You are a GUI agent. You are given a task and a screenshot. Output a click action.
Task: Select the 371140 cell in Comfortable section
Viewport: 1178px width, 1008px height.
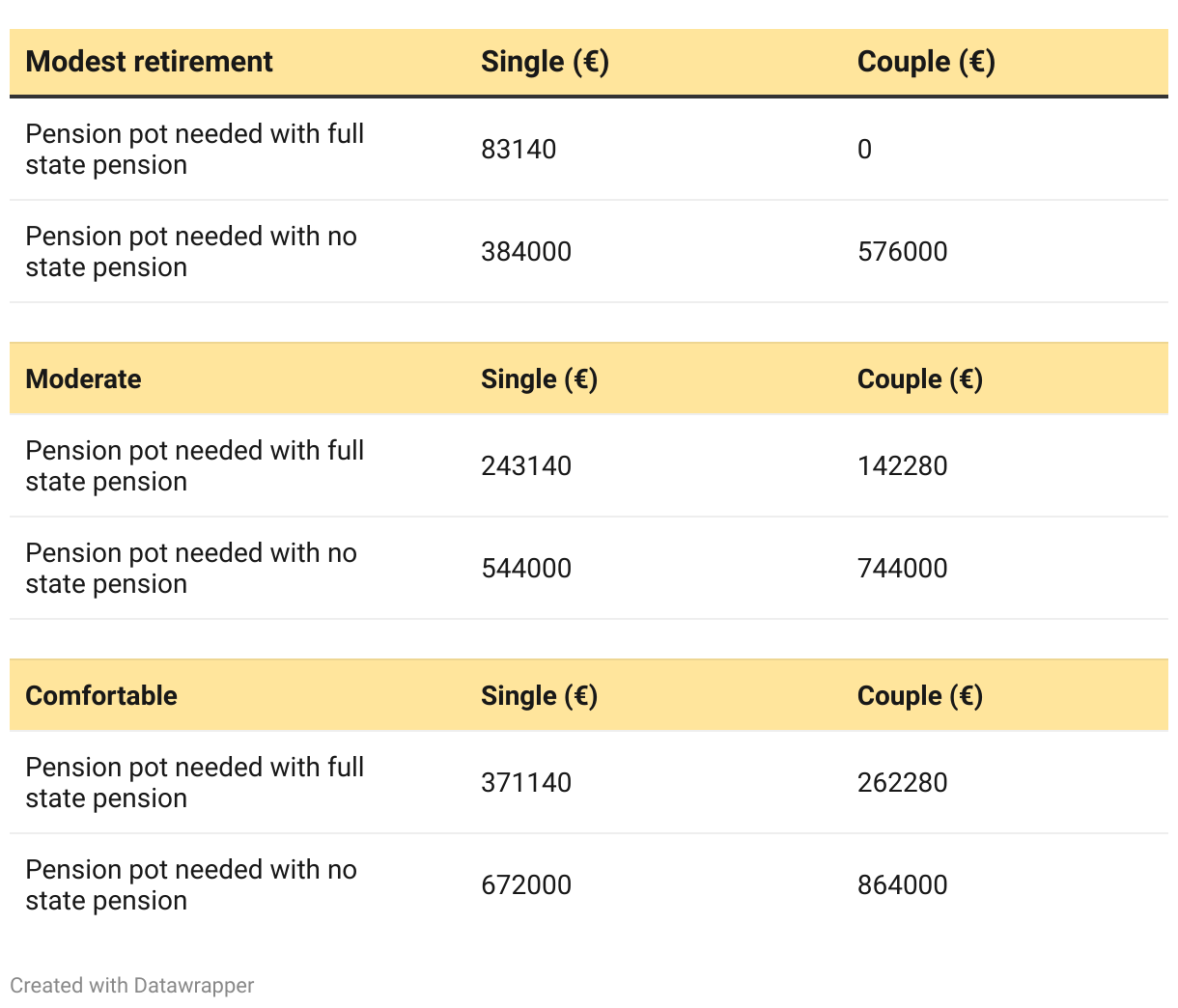[x=526, y=783]
